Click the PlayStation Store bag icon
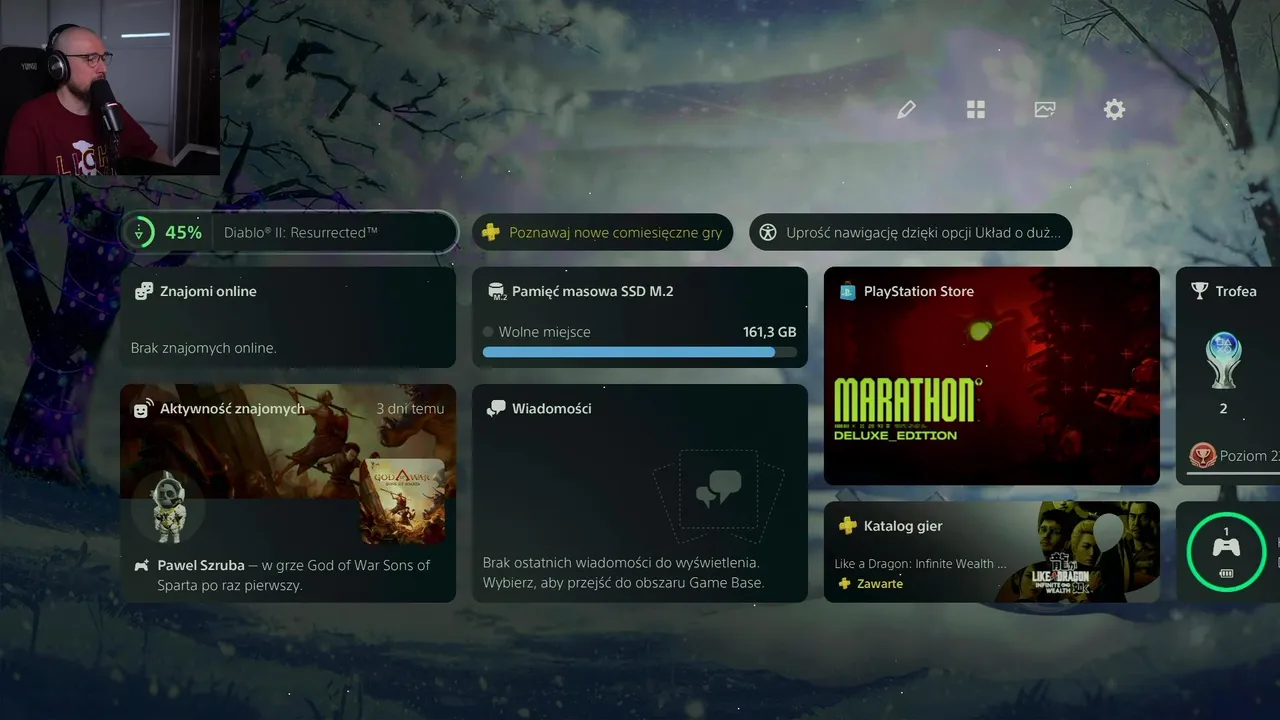 click(x=848, y=291)
